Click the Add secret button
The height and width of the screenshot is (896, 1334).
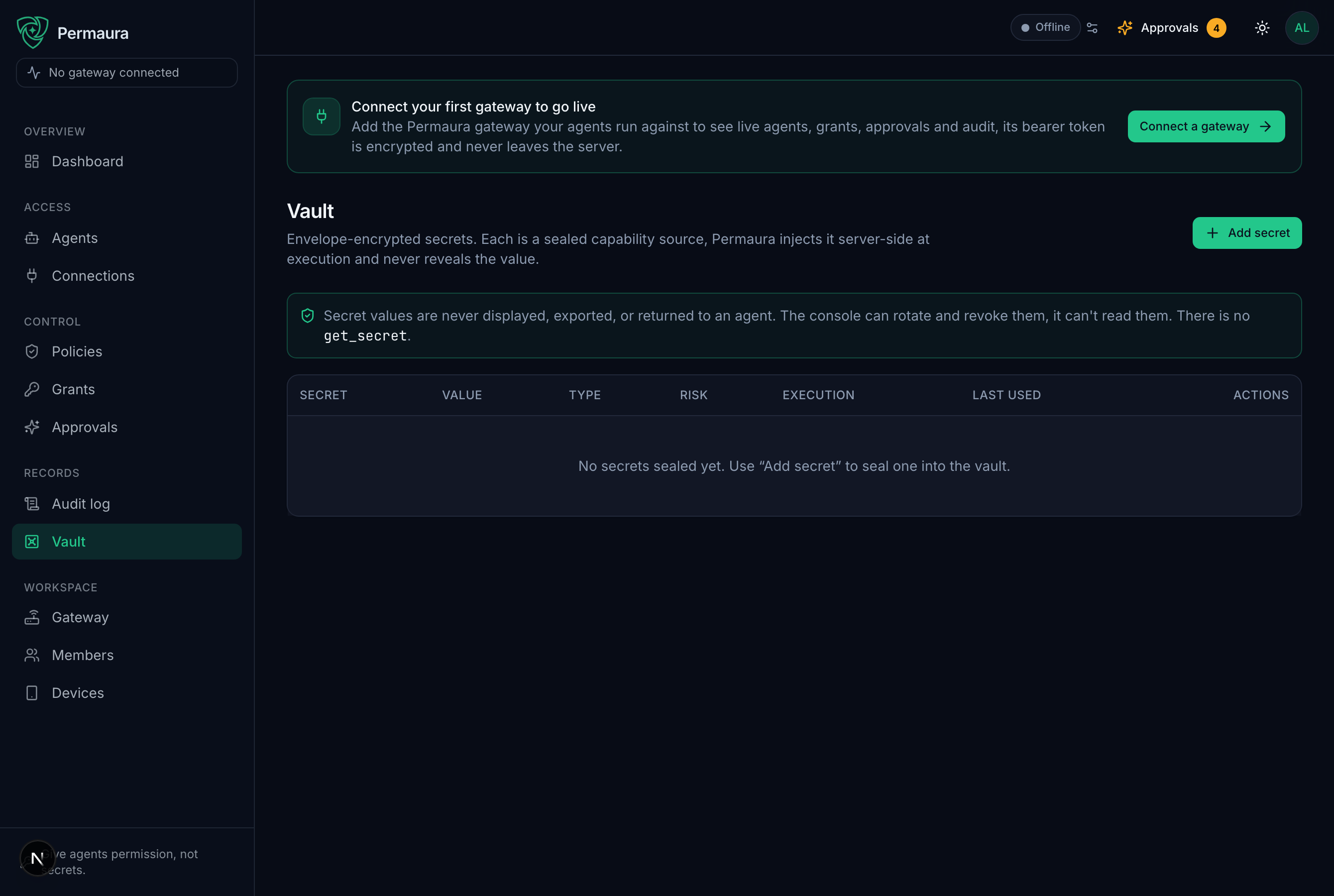coord(1246,232)
